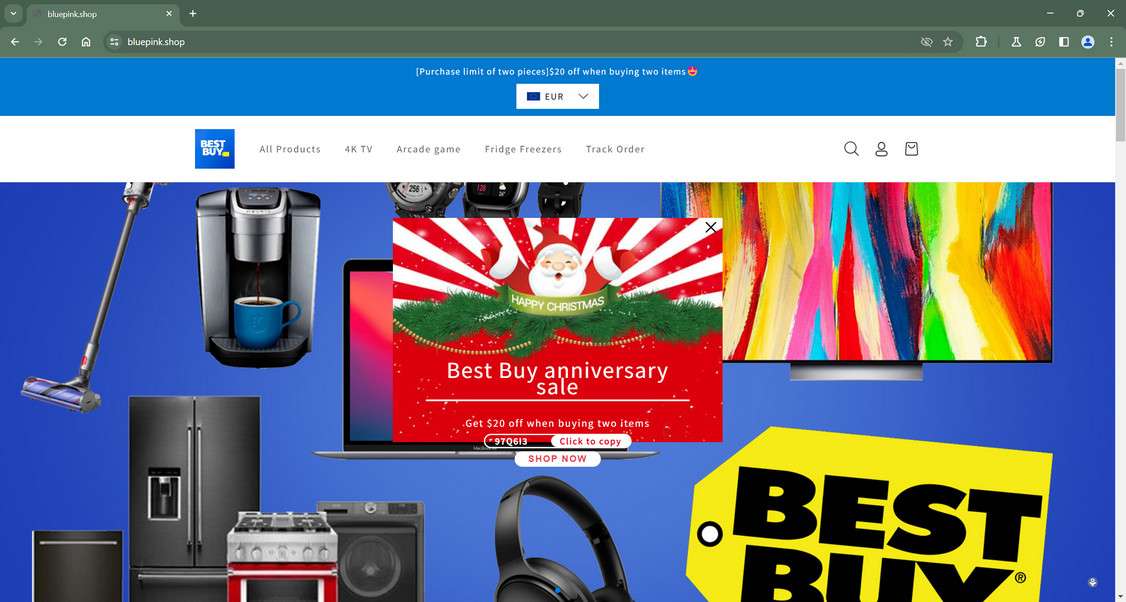Open the Chrome profile avatar icon
The height and width of the screenshot is (602, 1126).
[1088, 42]
